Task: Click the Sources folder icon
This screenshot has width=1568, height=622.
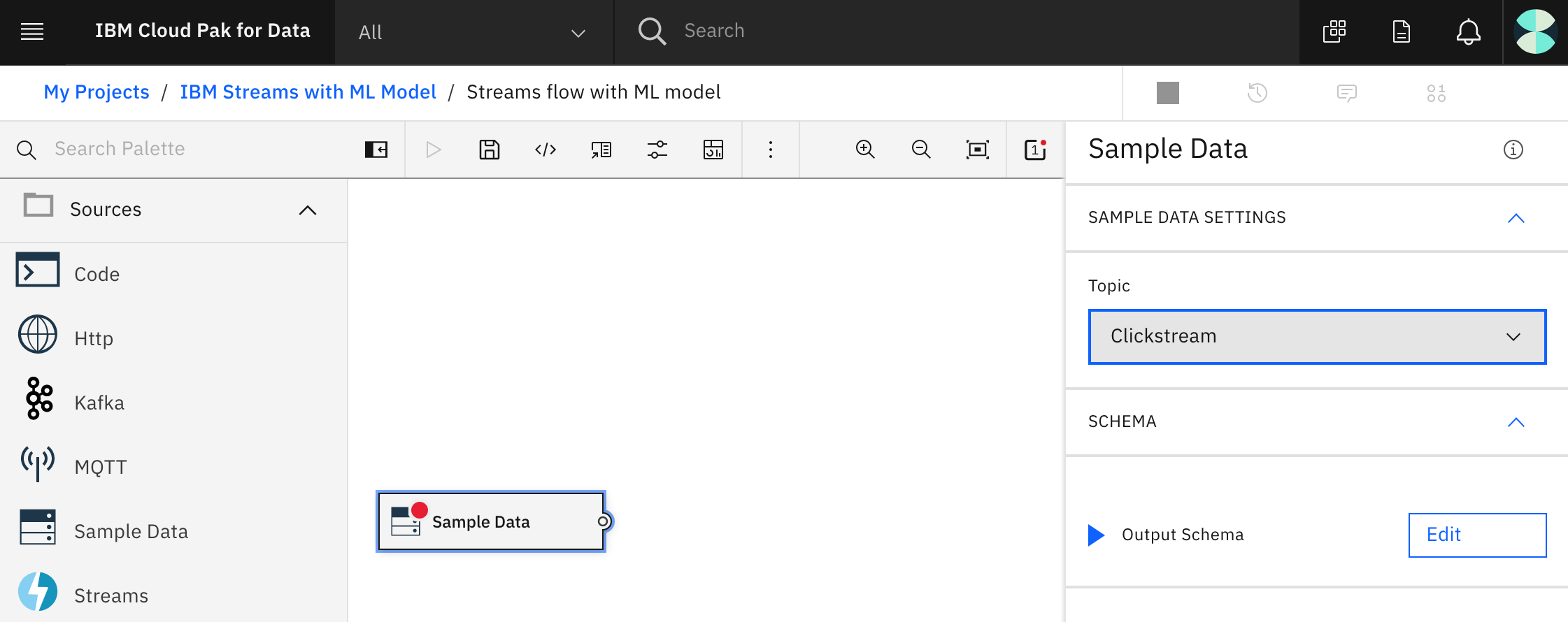Action: [38, 205]
